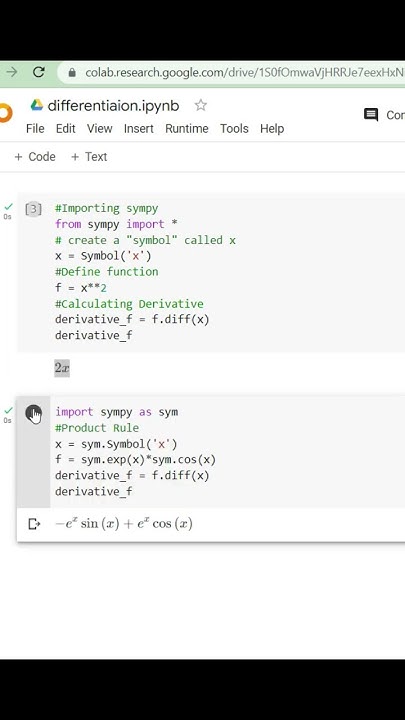Viewport: 405px width, 720px height.
Task: Click the lock icon in the address bar
Action: tap(72, 73)
